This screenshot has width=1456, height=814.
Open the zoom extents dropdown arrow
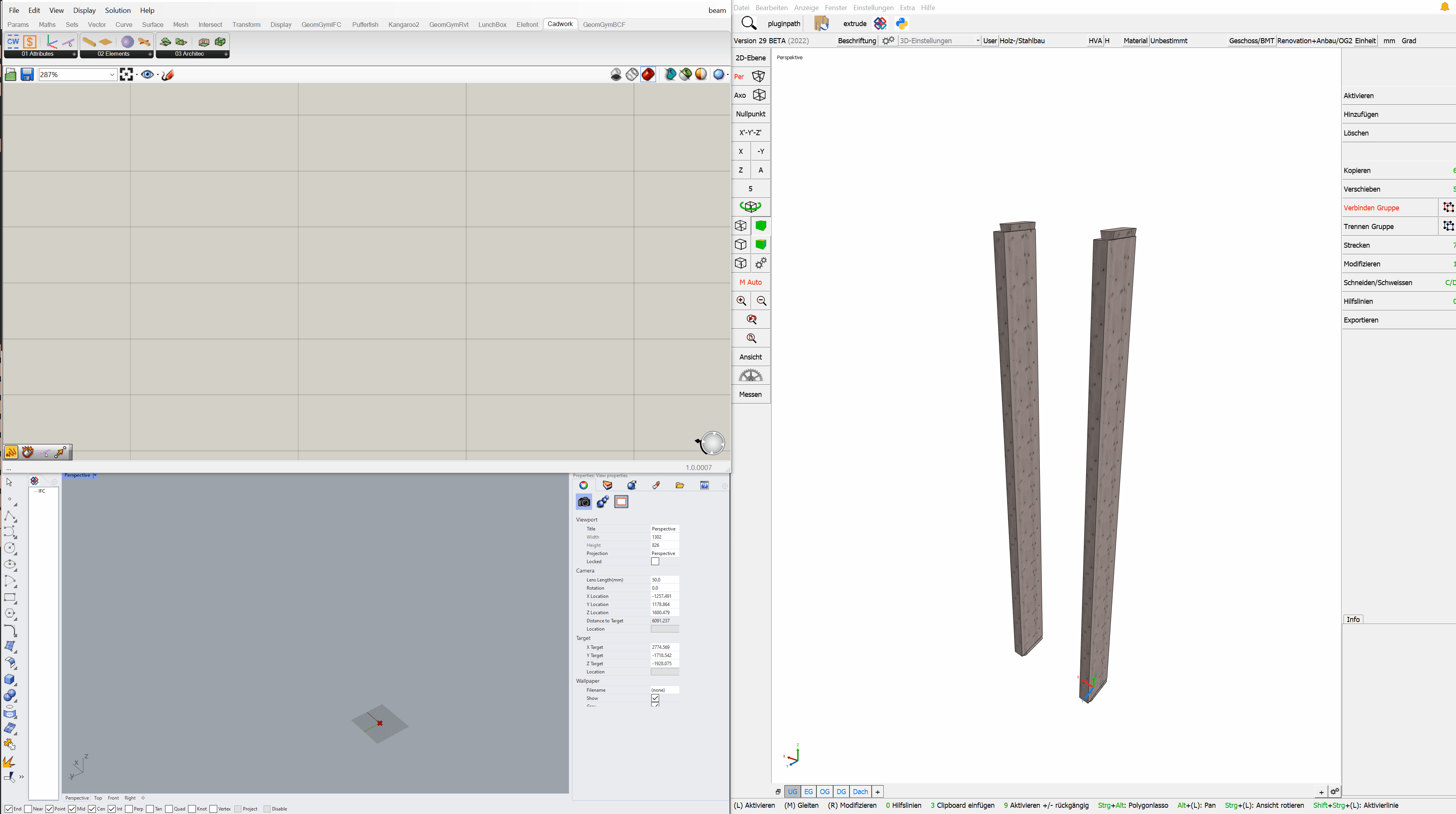coord(136,75)
